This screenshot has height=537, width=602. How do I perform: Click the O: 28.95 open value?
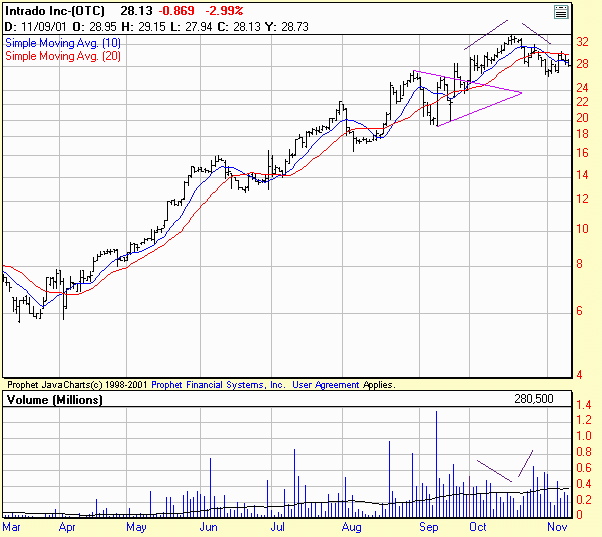point(94,27)
